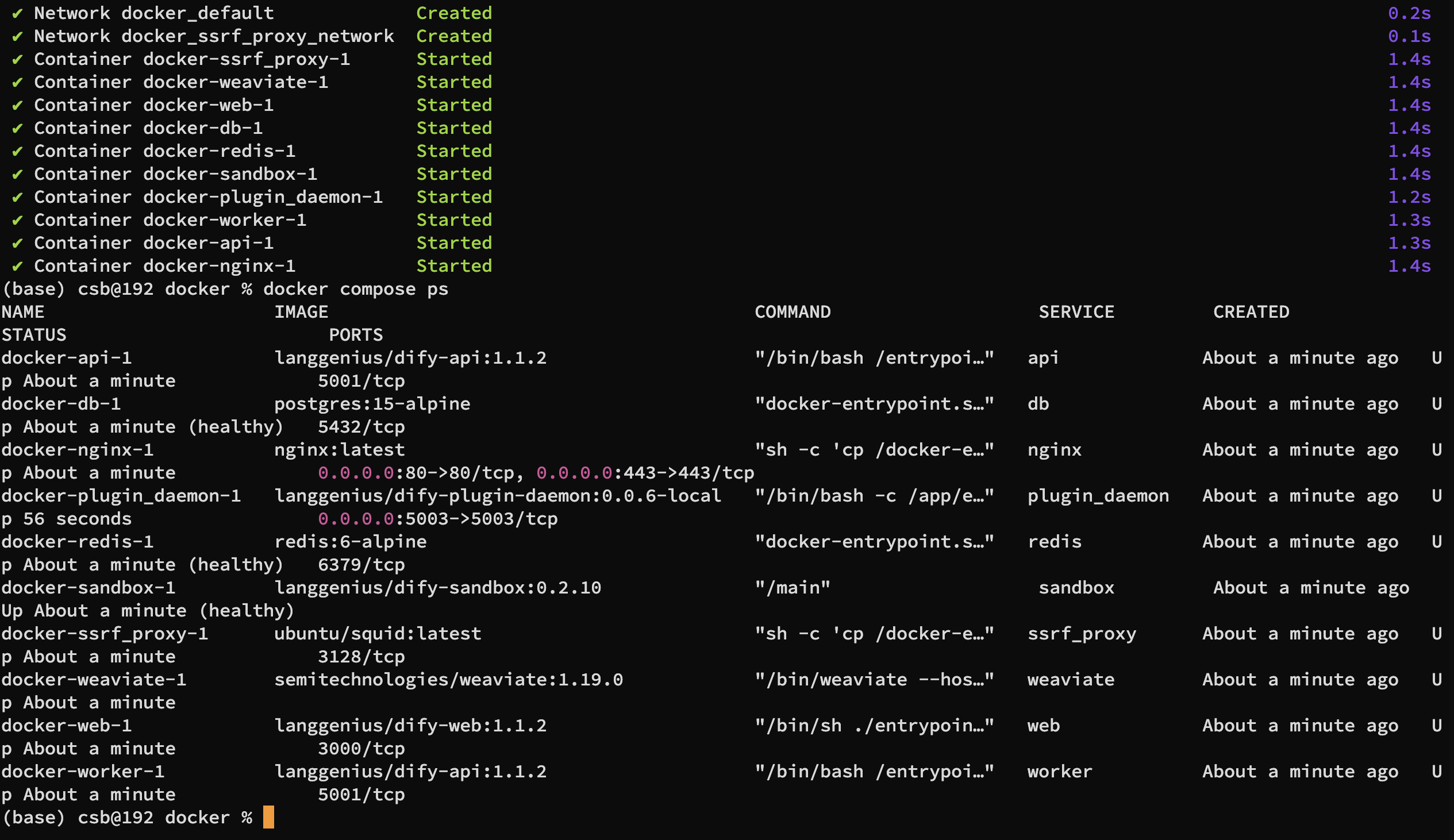This screenshot has width=1454, height=840.
Task: Click the '5432/tcp' port value
Action: click(361, 427)
